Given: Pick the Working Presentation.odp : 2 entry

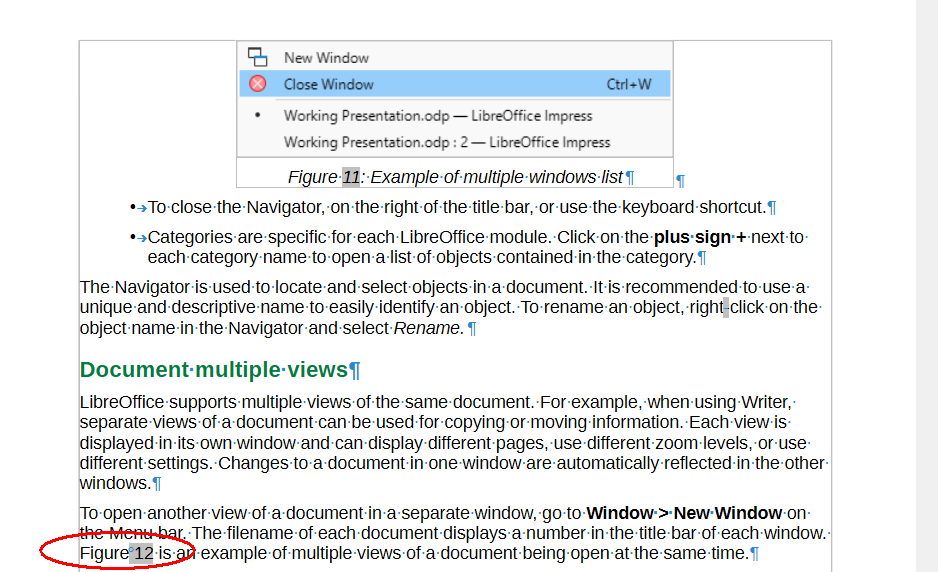Looking at the screenshot, I should click(x=447, y=142).
